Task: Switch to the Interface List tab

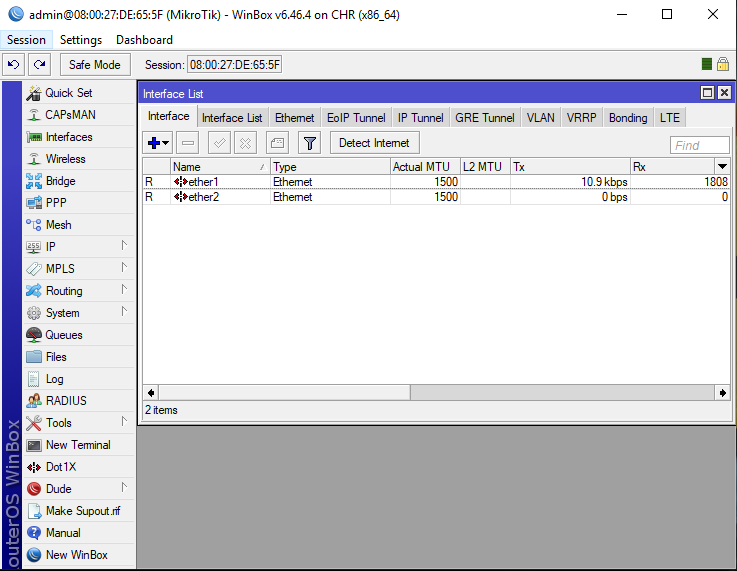Action: [x=232, y=117]
